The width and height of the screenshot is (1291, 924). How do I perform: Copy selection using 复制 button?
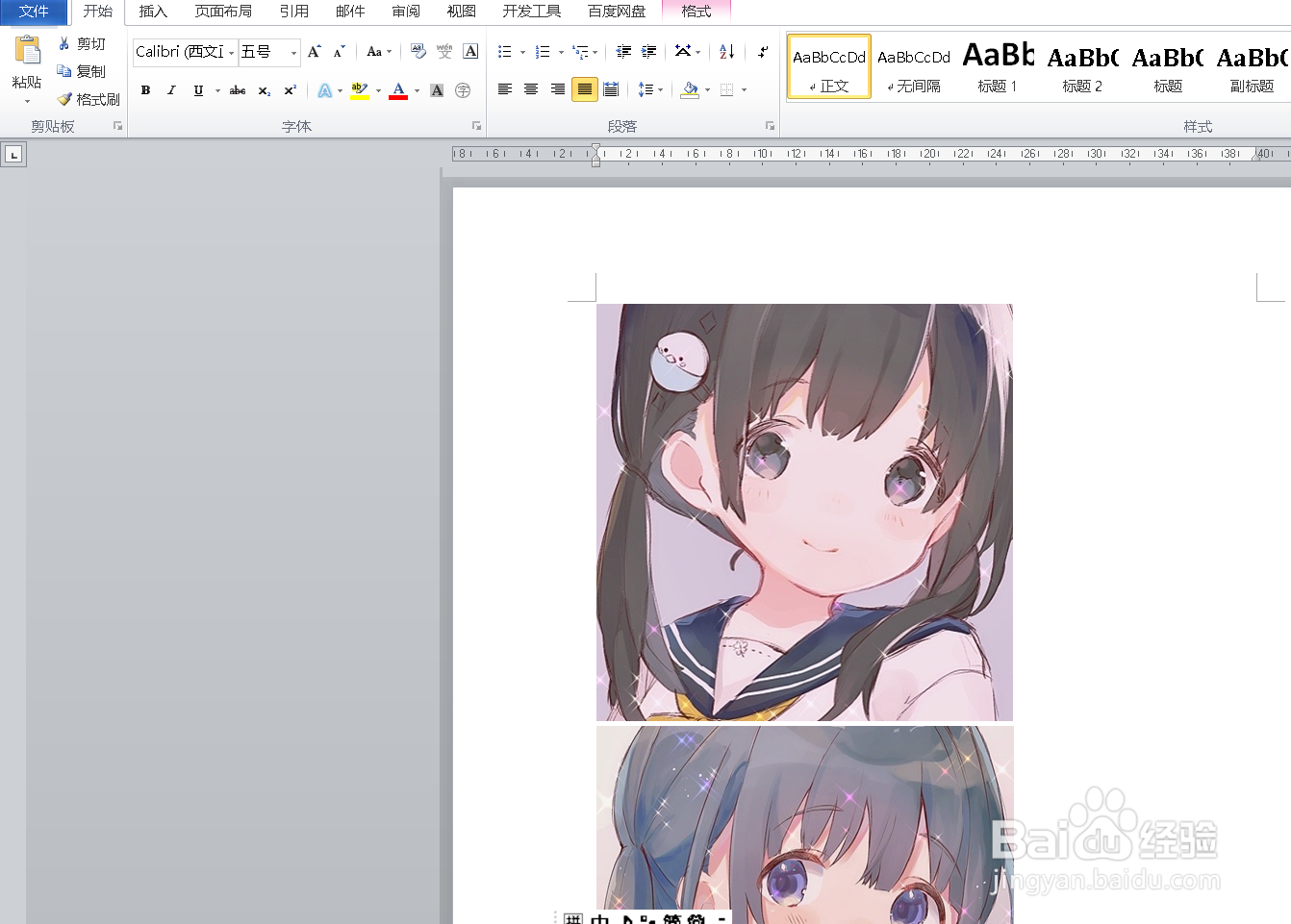[x=81, y=71]
